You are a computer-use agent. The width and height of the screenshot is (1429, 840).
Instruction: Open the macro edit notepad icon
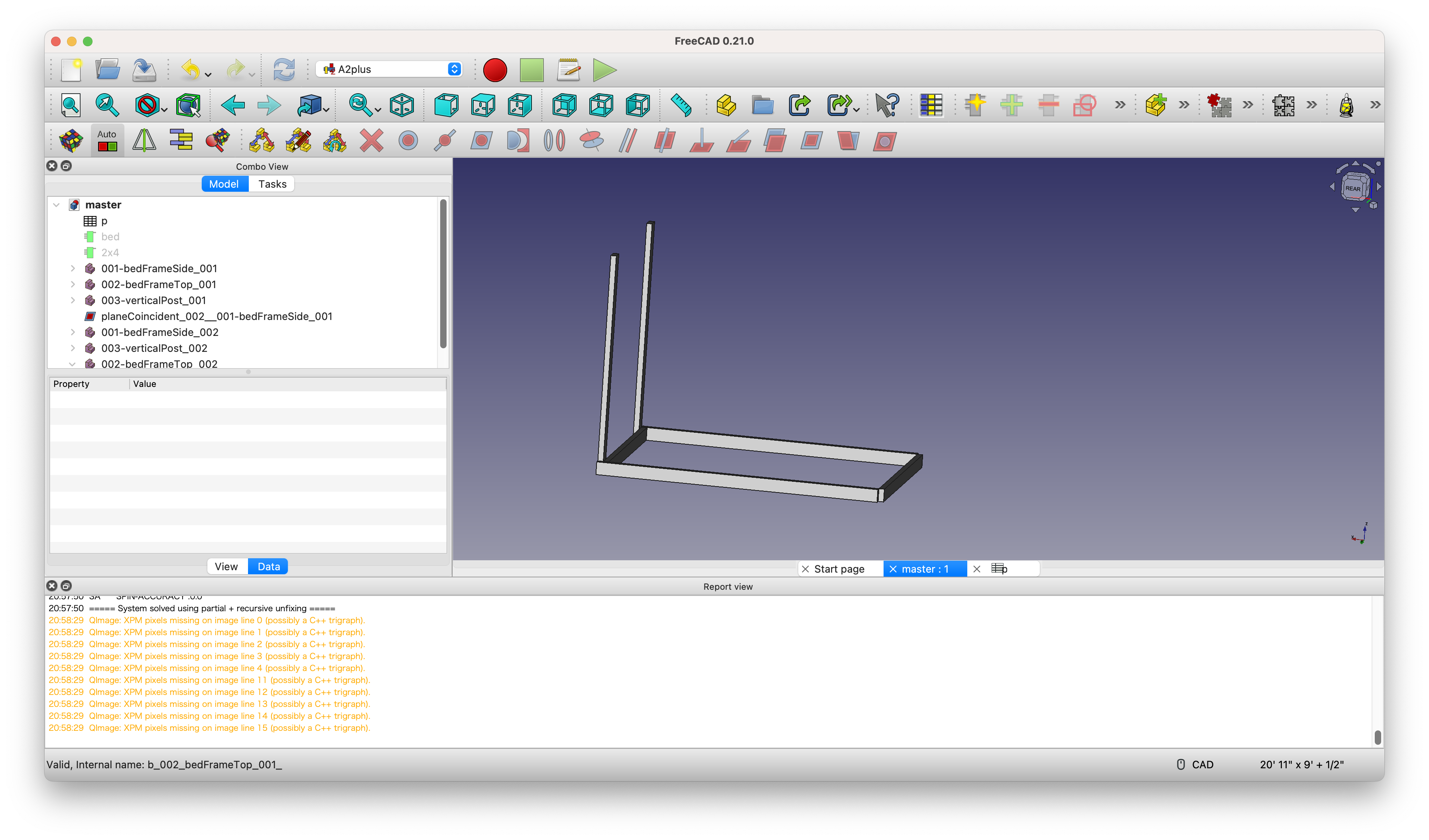point(568,70)
